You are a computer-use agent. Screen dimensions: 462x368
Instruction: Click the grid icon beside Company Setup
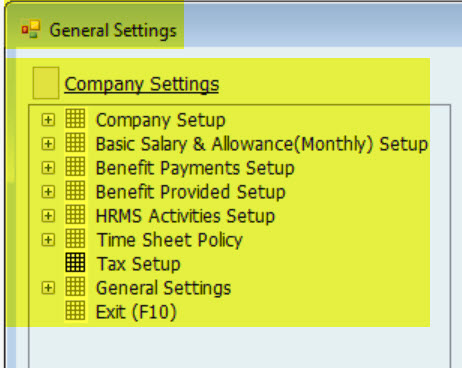[75, 119]
